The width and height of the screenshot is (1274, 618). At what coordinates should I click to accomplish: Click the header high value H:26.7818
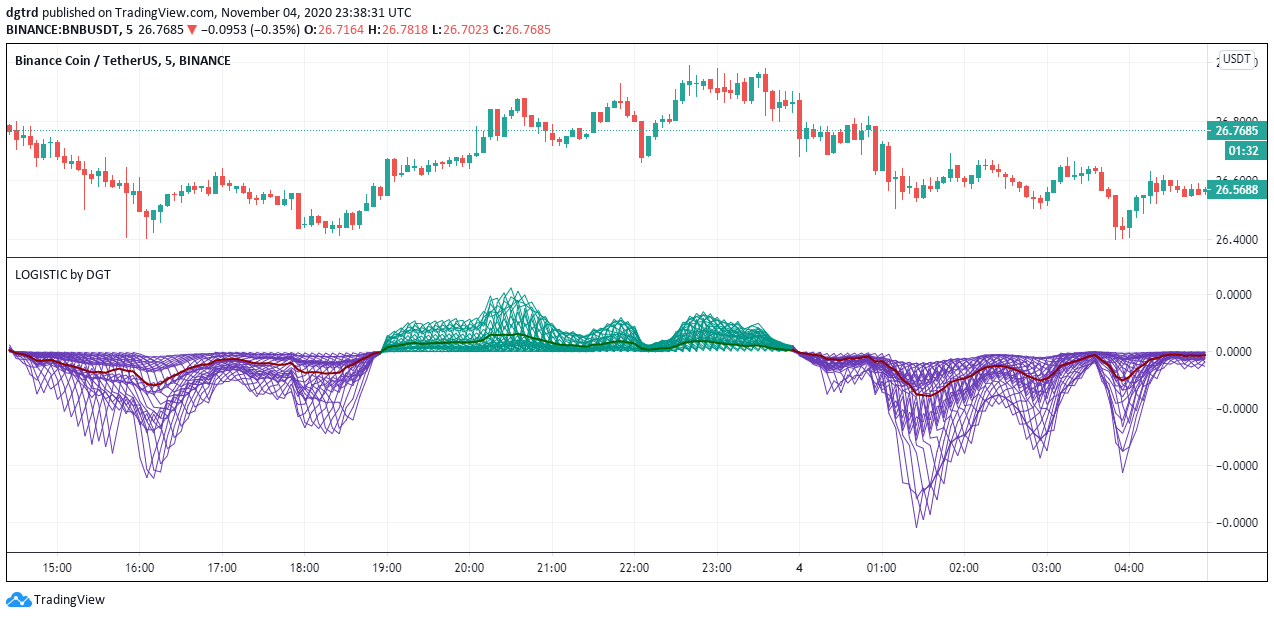399,29
